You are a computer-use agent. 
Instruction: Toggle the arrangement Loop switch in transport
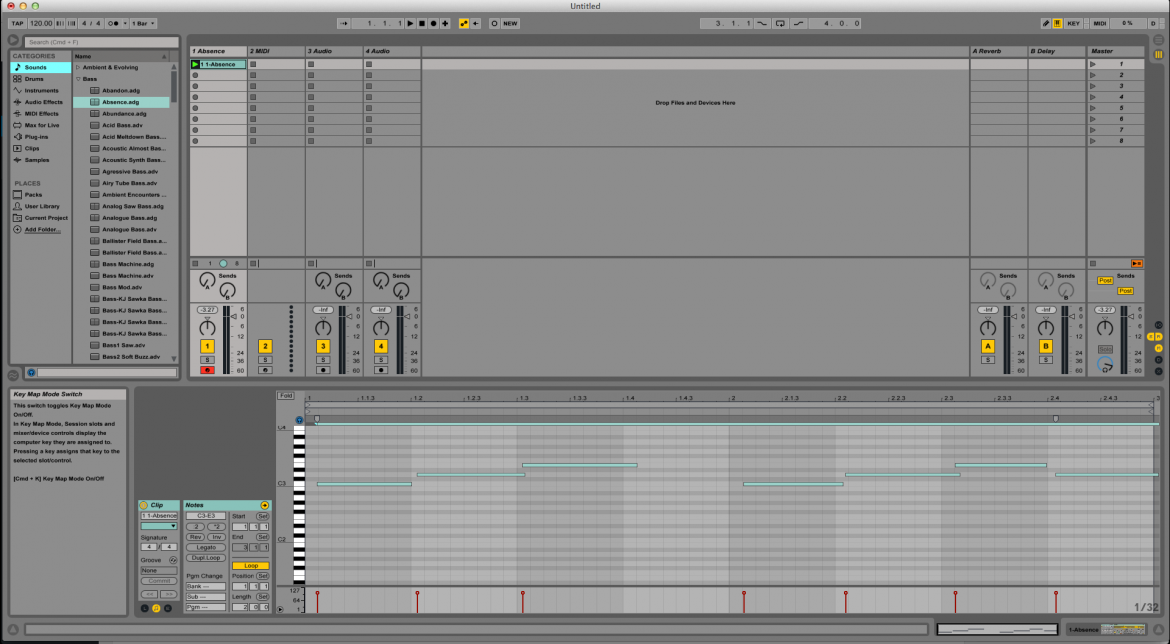[x=780, y=23]
